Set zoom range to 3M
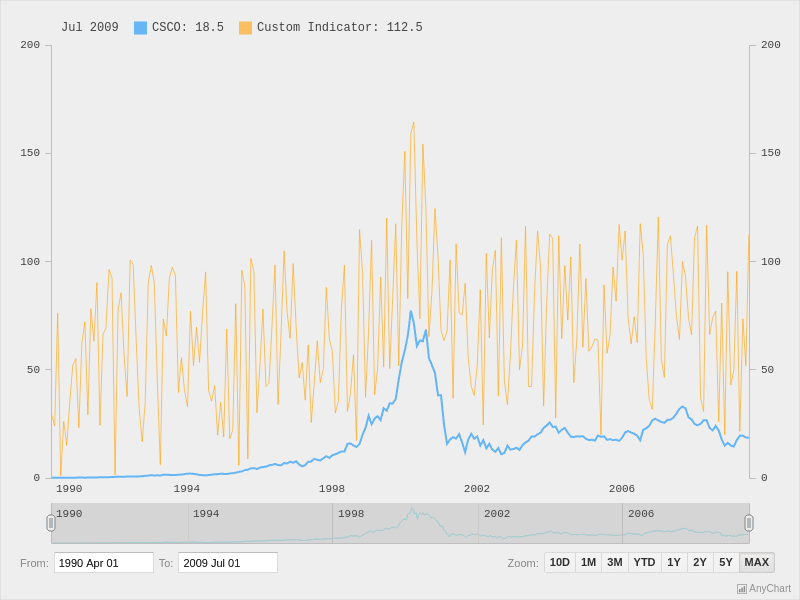800x600 pixels. tap(615, 562)
